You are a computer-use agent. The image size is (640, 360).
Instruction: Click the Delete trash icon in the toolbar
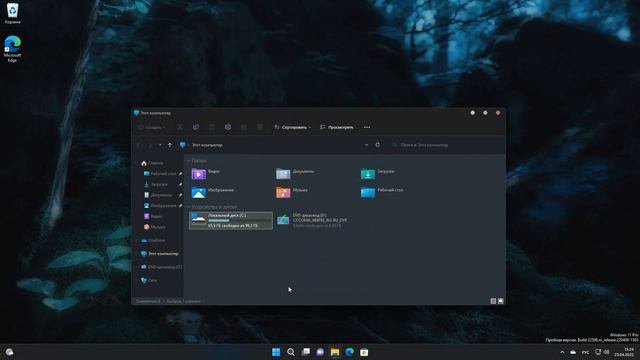point(260,127)
